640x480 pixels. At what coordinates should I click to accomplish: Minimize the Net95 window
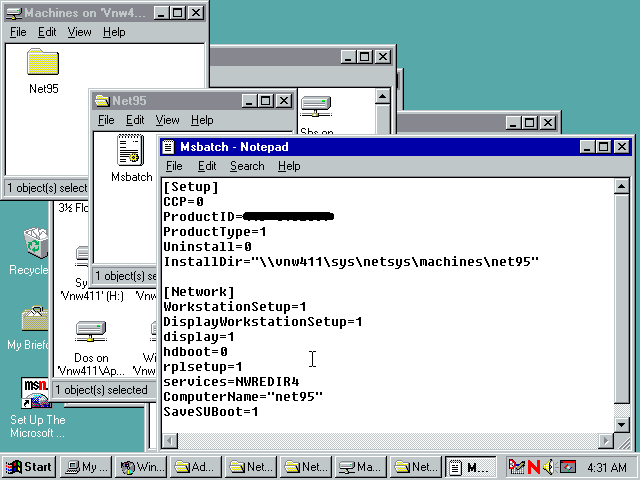[249, 100]
